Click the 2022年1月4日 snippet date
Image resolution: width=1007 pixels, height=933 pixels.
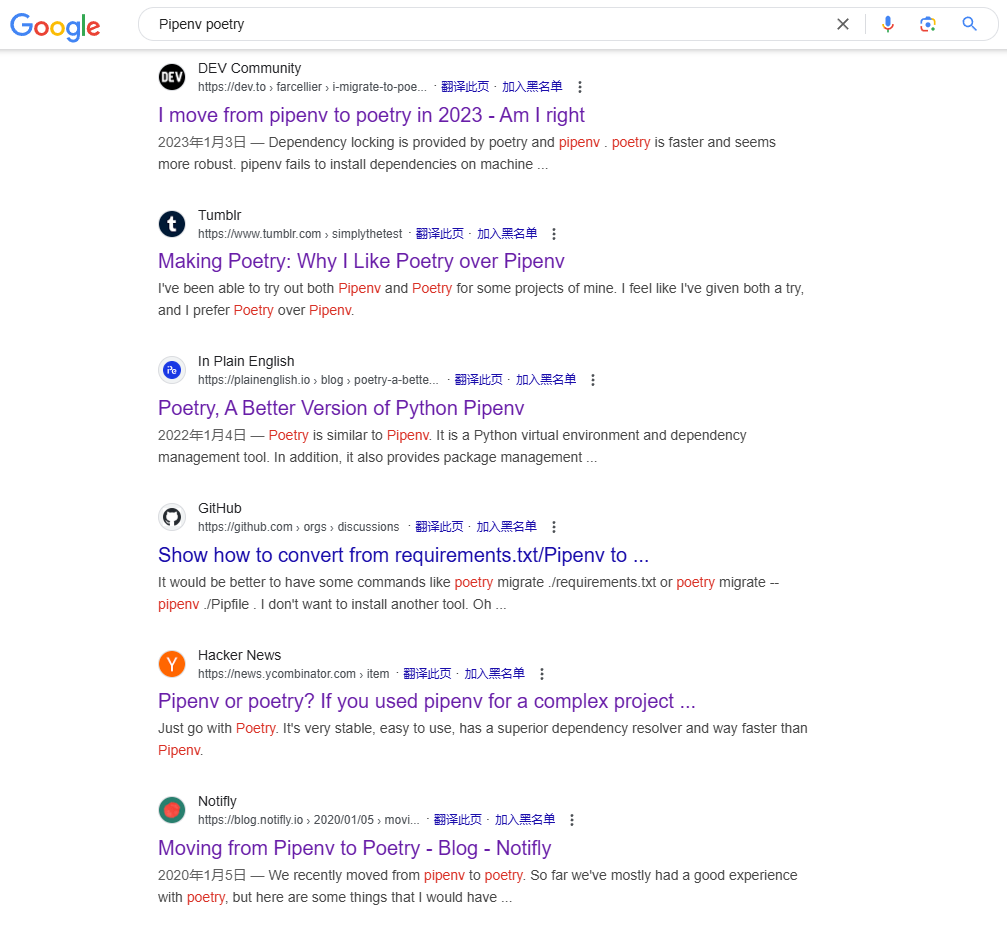[202, 435]
